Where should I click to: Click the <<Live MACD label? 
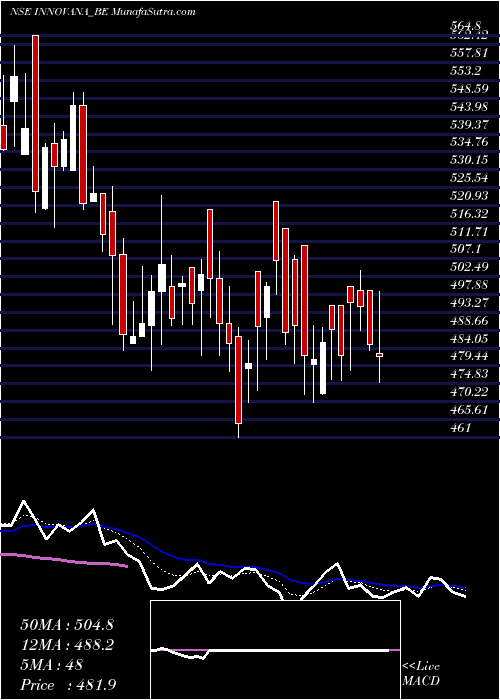[x=421, y=674]
